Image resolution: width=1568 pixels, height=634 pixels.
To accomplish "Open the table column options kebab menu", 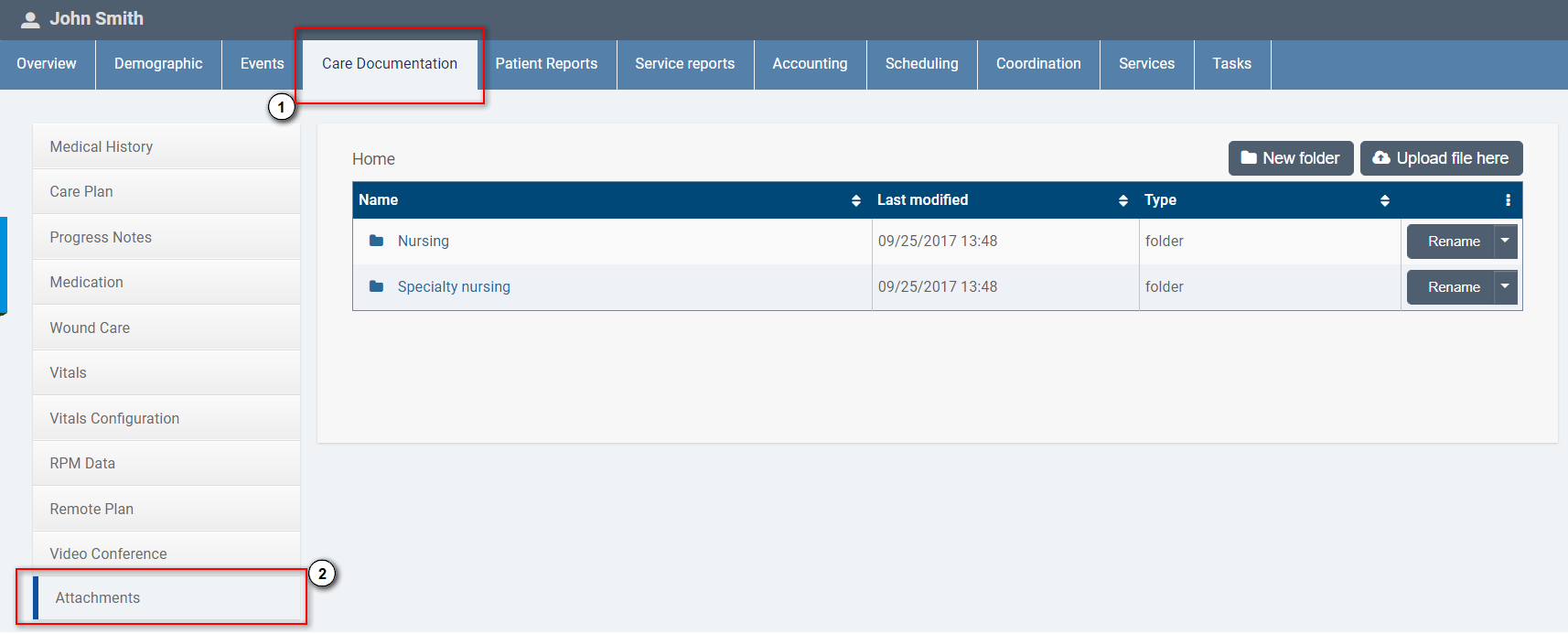I will coord(1508,200).
